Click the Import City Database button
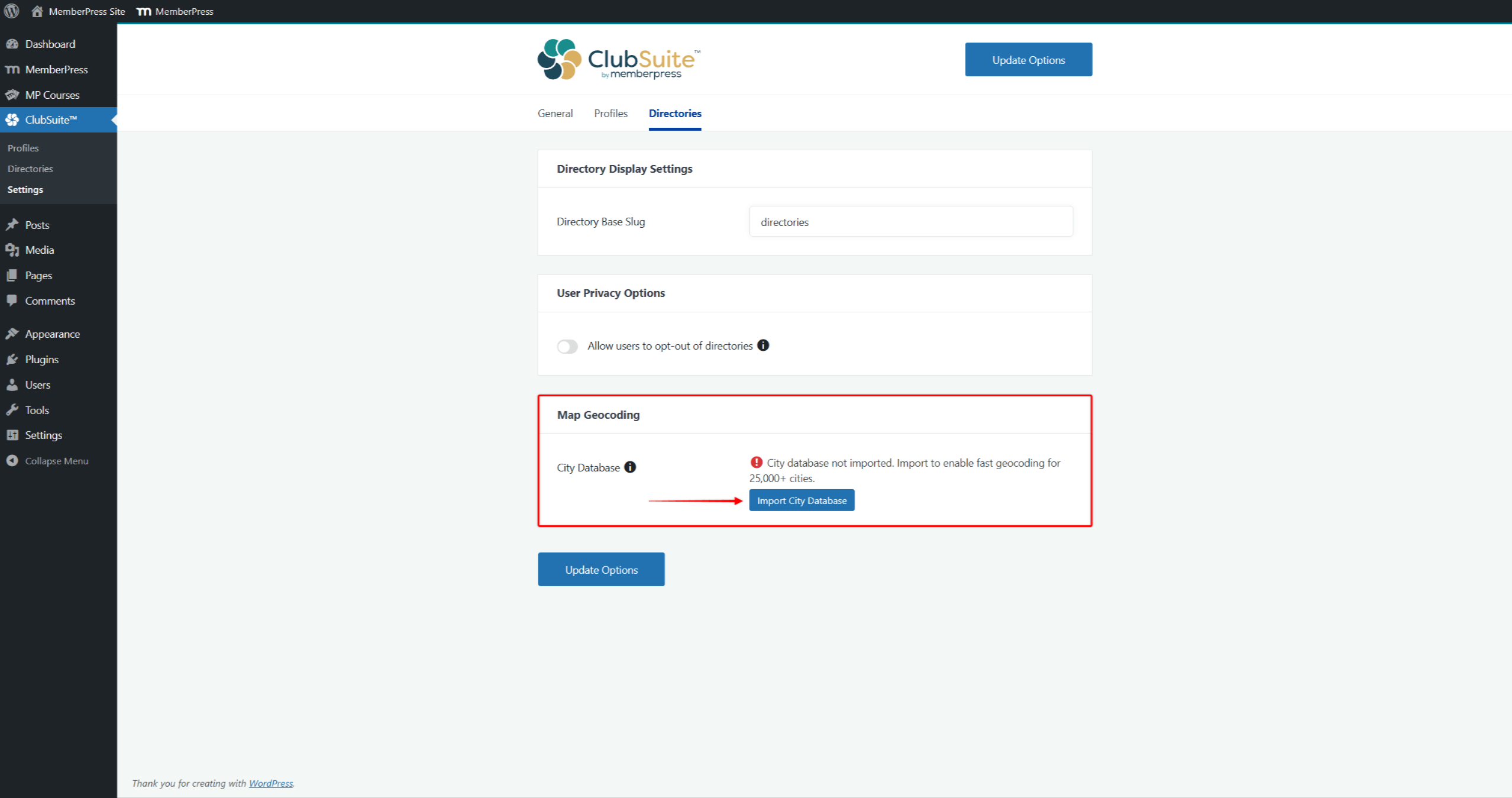This screenshot has height=798, width=1512. pyautogui.click(x=802, y=500)
